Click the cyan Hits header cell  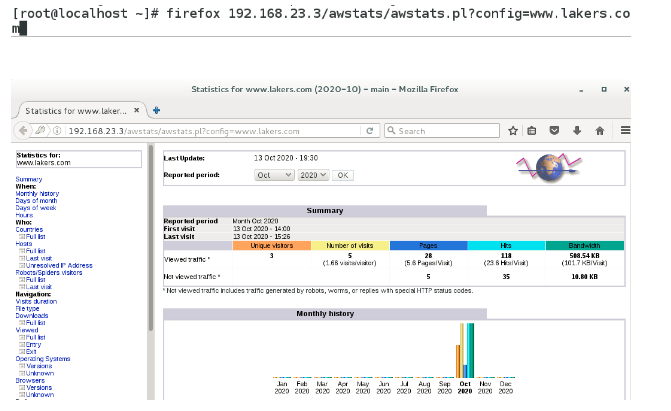pyautogui.click(x=506, y=246)
